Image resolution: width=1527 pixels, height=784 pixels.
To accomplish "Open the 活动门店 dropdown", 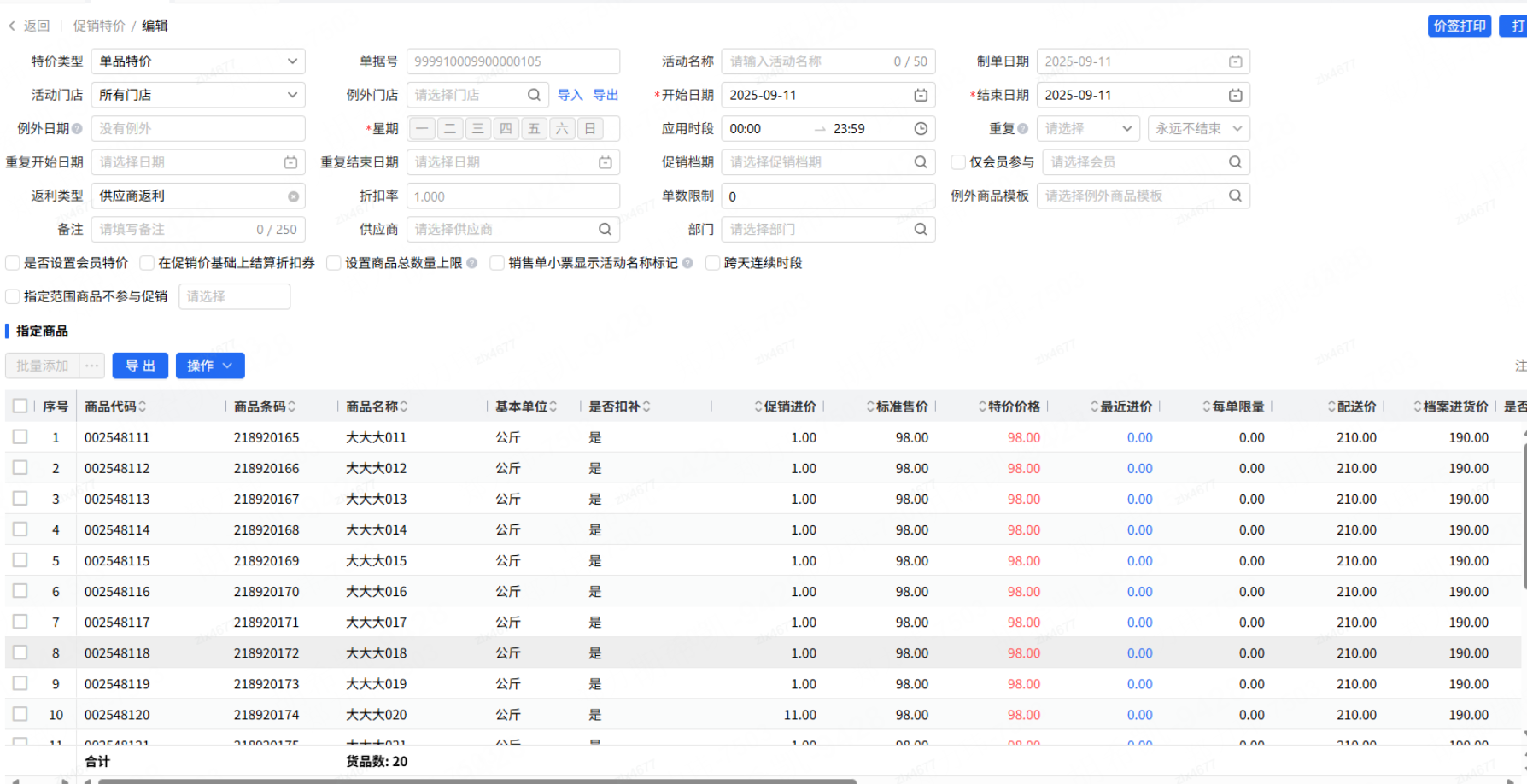I will [x=292, y=95].
